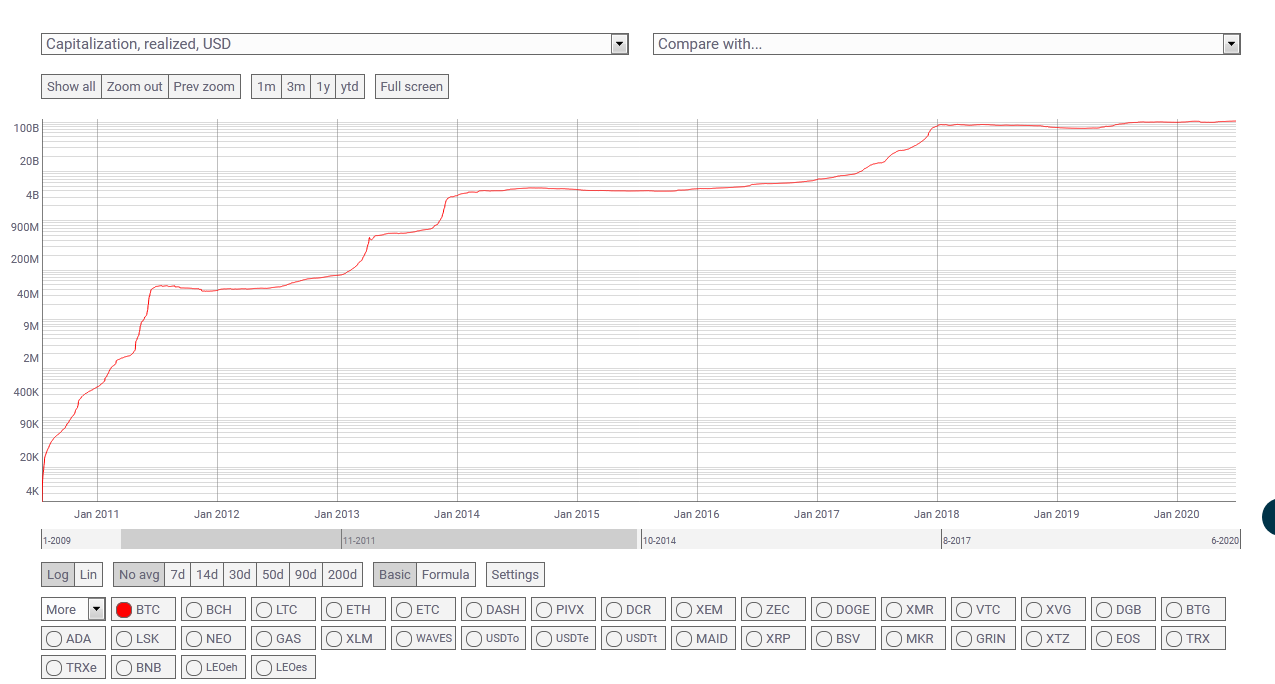The image size is (1275, 684).
Task: Click the Show all button
Action: tap(71, 86)
